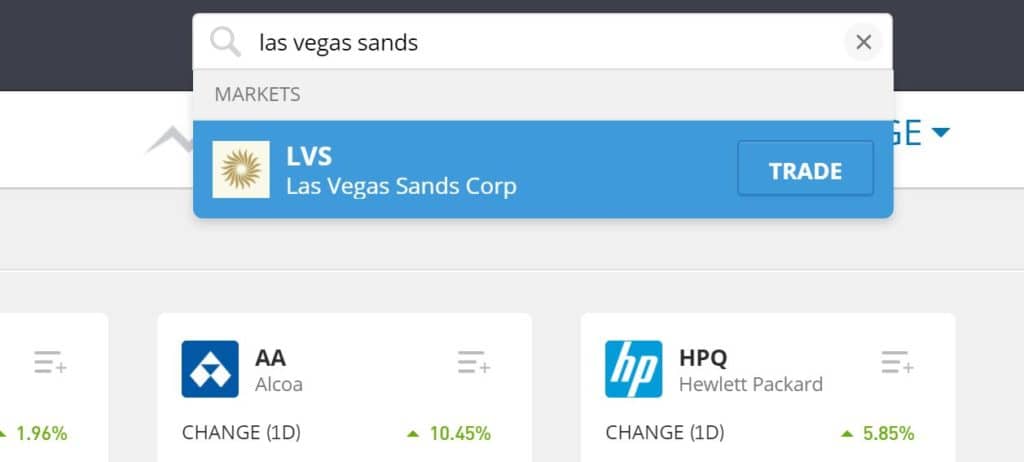Image resolution: width=1024 pixels, height=462 pixels.
Task: Click the TRADE button for LVS
Action: click(805, 171)
